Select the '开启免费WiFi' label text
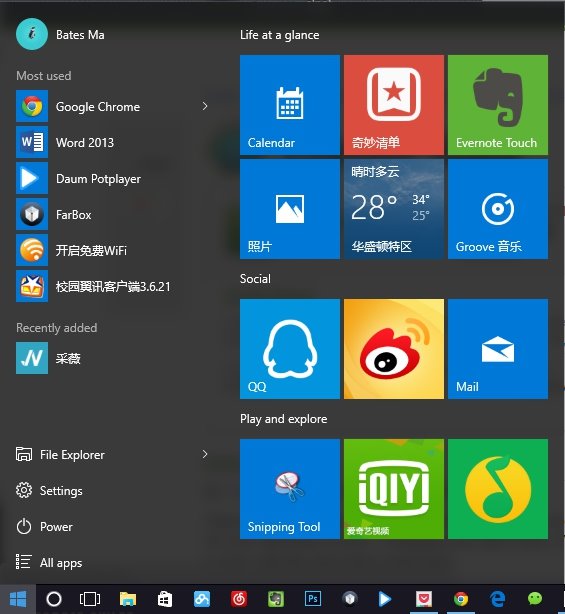 point(91,250)
